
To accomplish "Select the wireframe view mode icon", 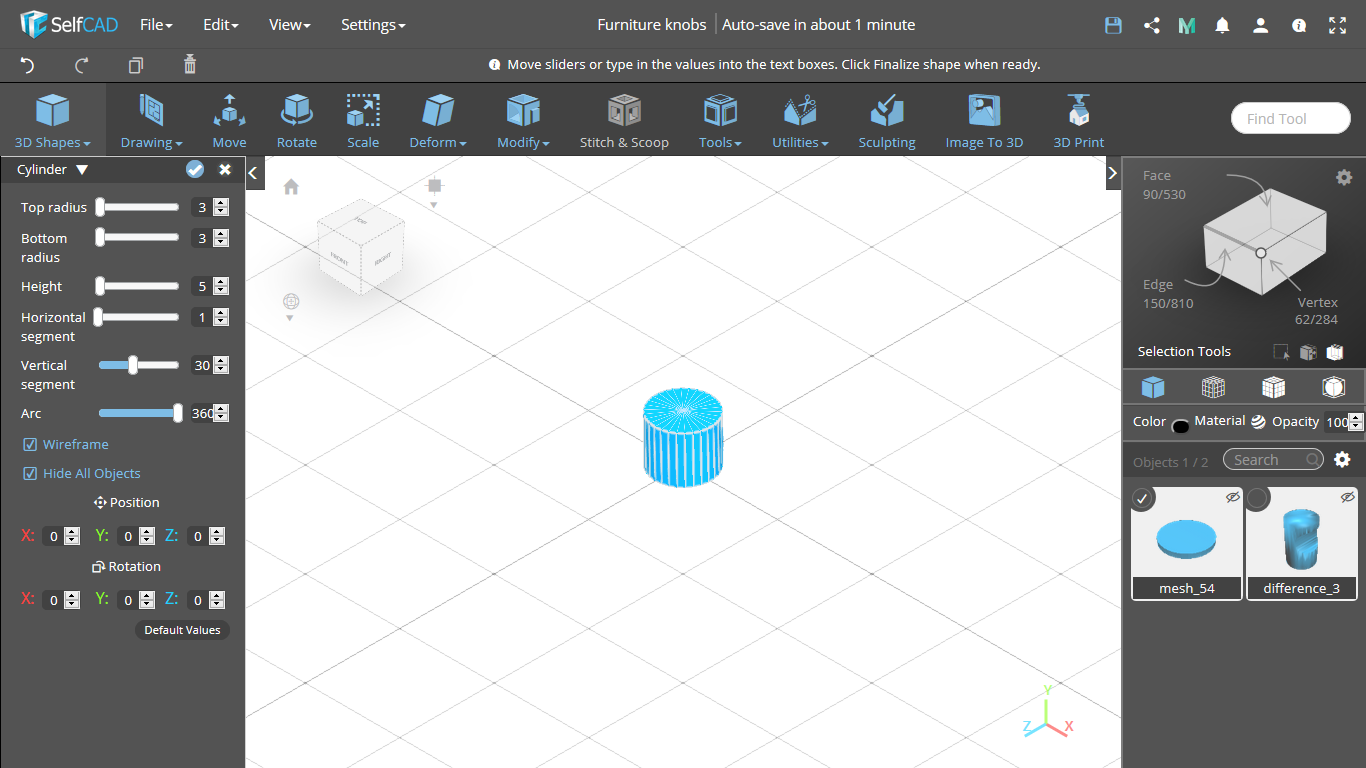I will tap(1213, 387).
